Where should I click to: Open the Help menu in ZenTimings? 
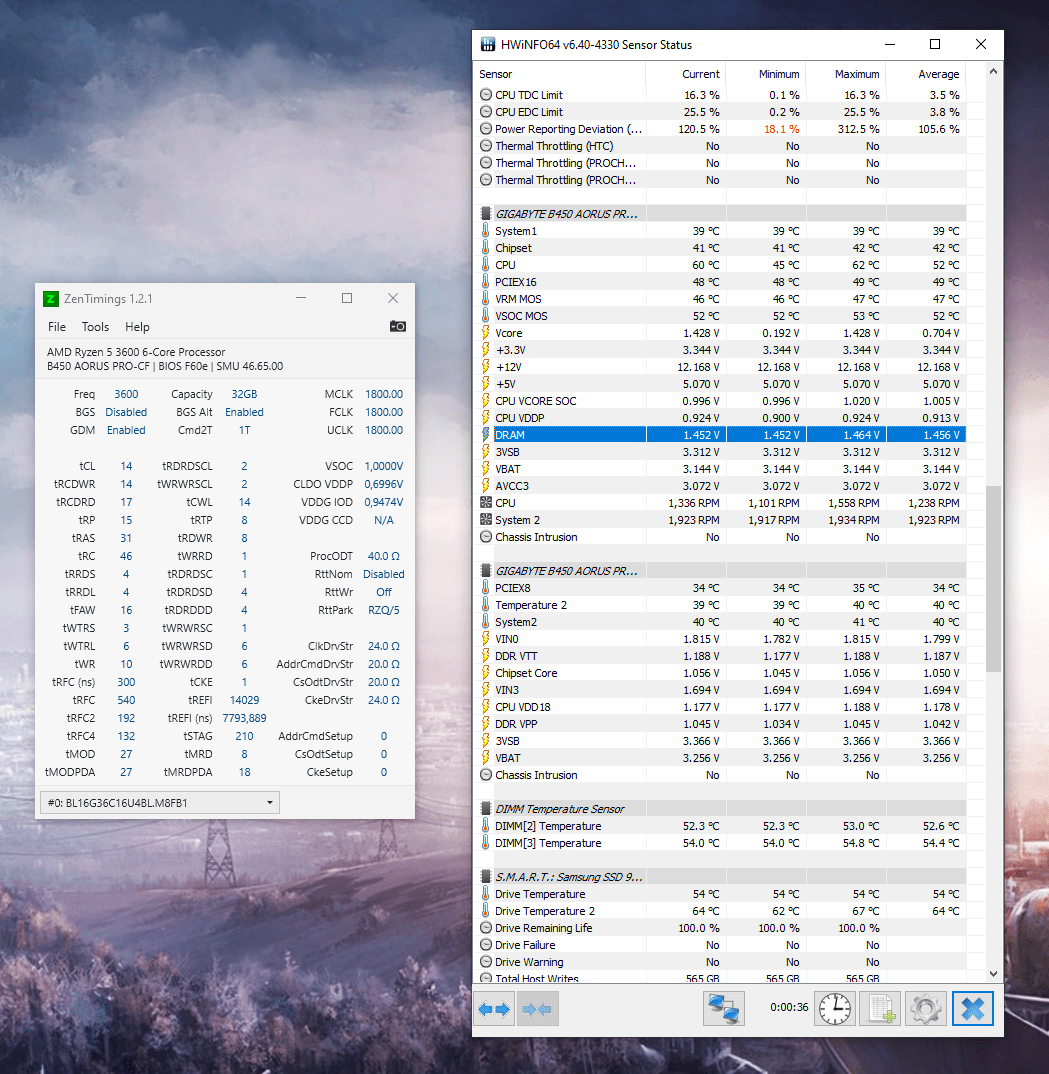point(137,327)
